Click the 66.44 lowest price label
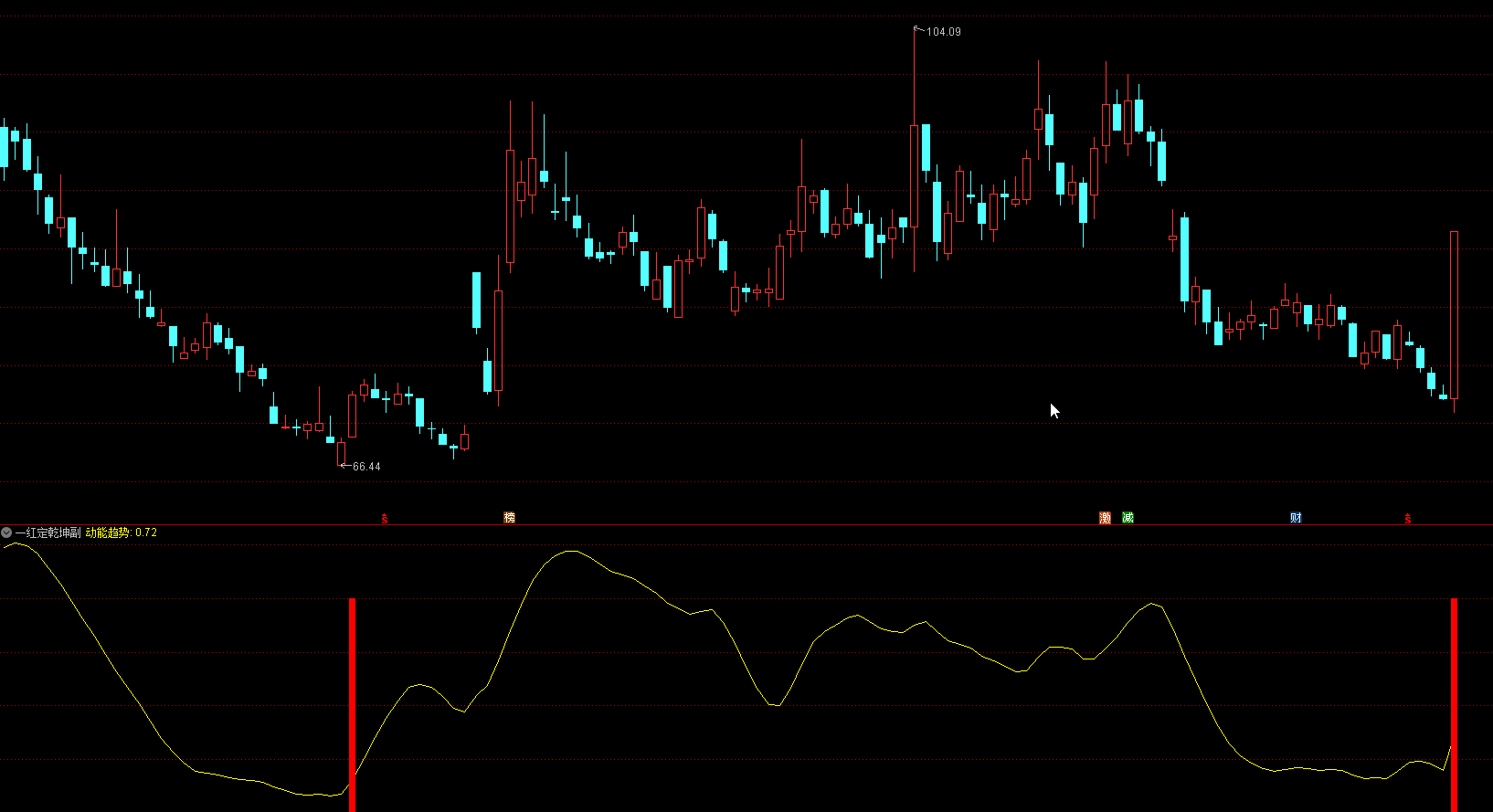This screenshot has height=812, width=1493. [366, 467]
